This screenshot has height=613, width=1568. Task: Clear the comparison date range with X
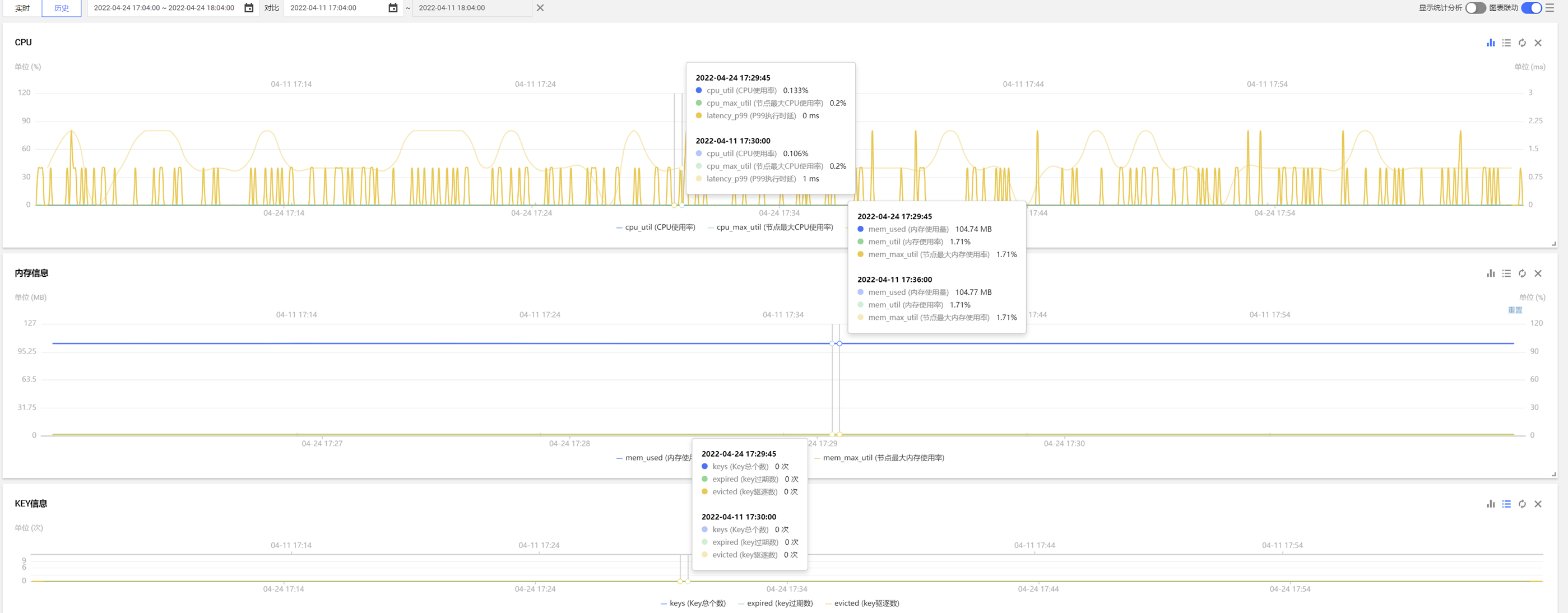point(540,8)
